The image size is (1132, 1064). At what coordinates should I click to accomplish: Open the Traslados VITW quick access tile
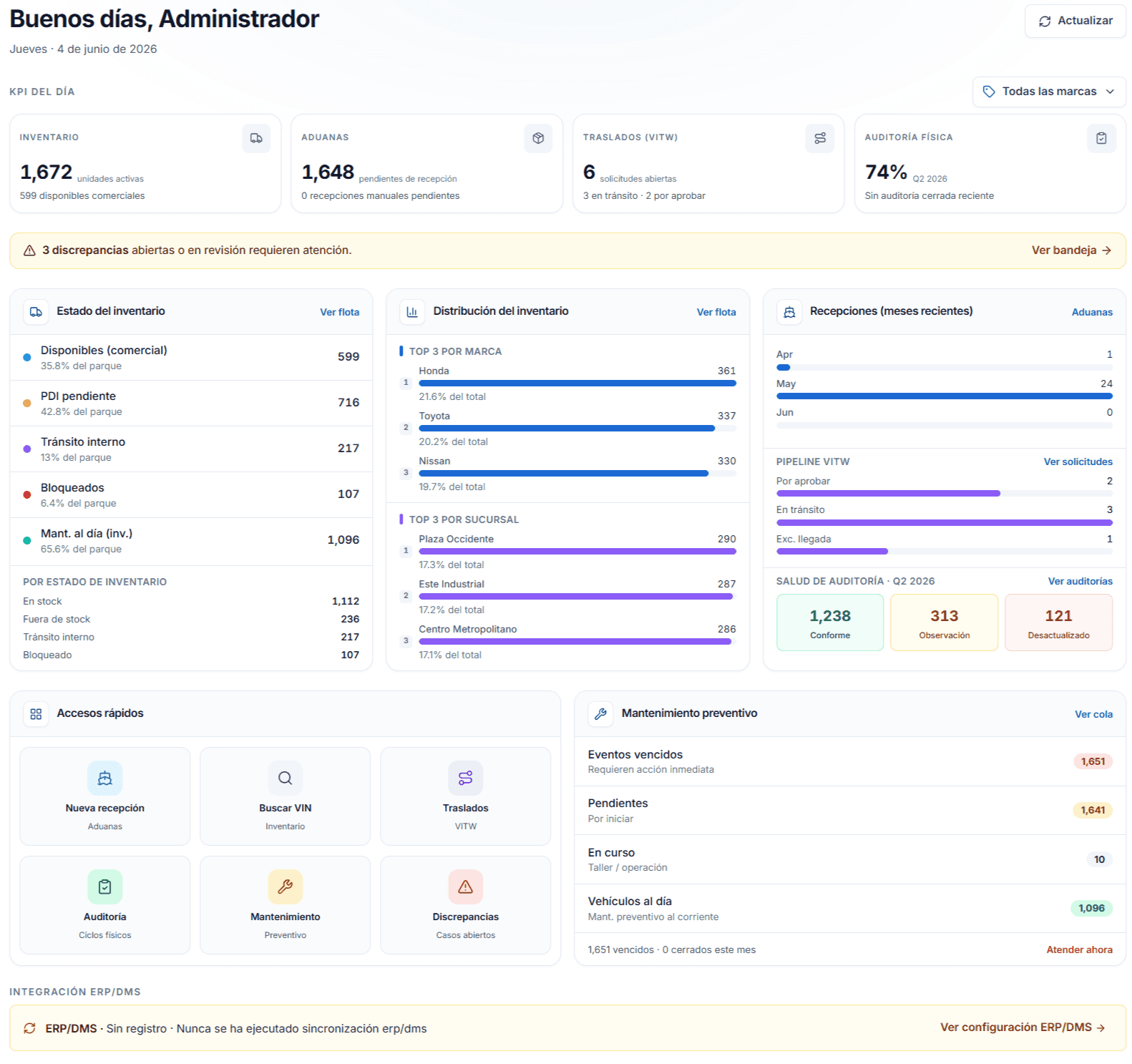pos(466,796)
